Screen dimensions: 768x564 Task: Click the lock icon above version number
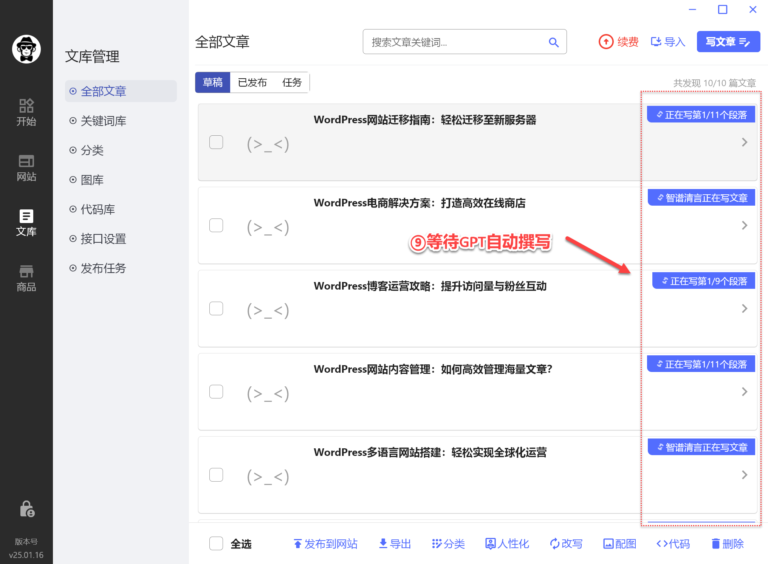pos(26,509)
